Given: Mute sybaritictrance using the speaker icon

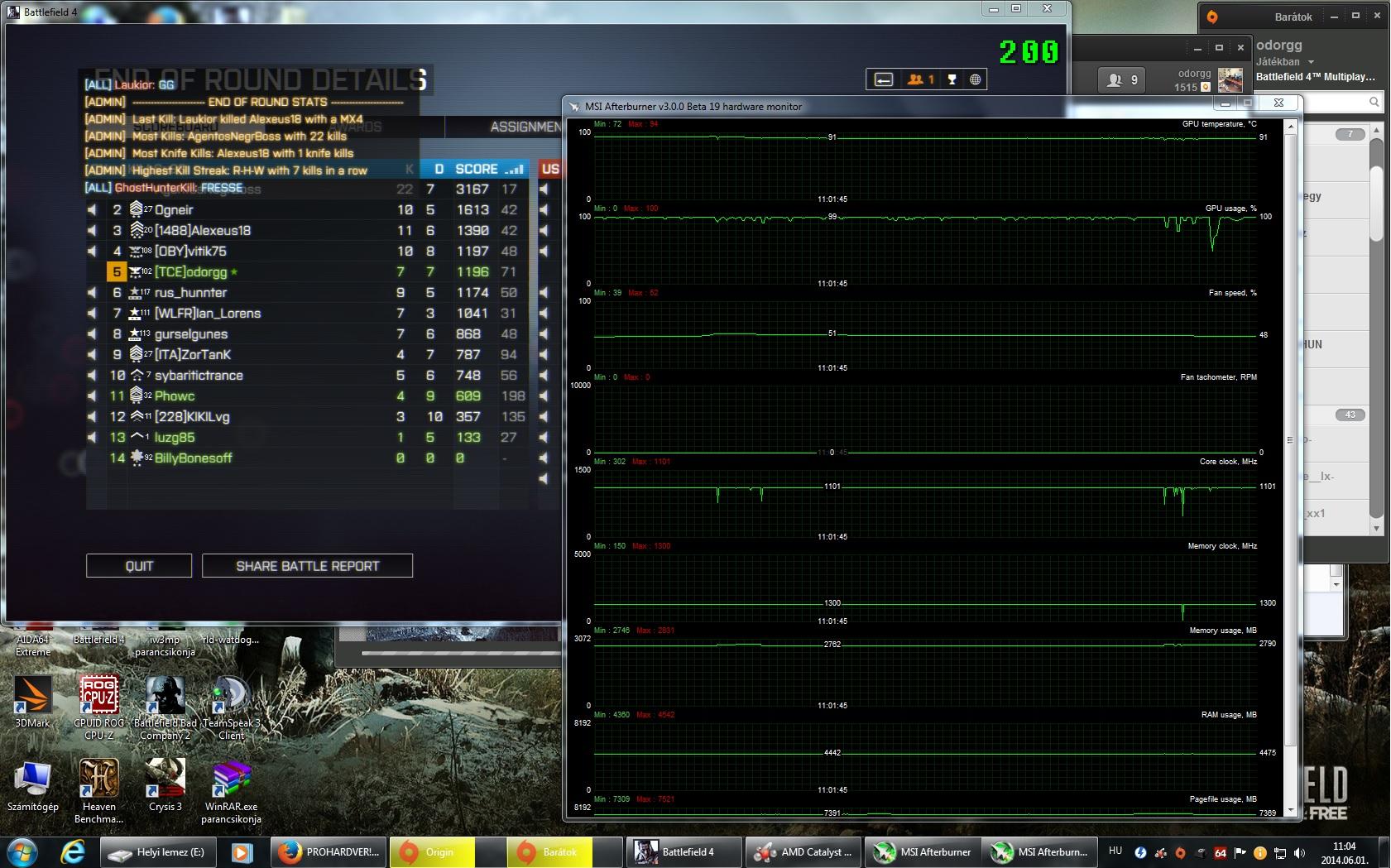Looking at the screenshot, I should tap(93, 375).
